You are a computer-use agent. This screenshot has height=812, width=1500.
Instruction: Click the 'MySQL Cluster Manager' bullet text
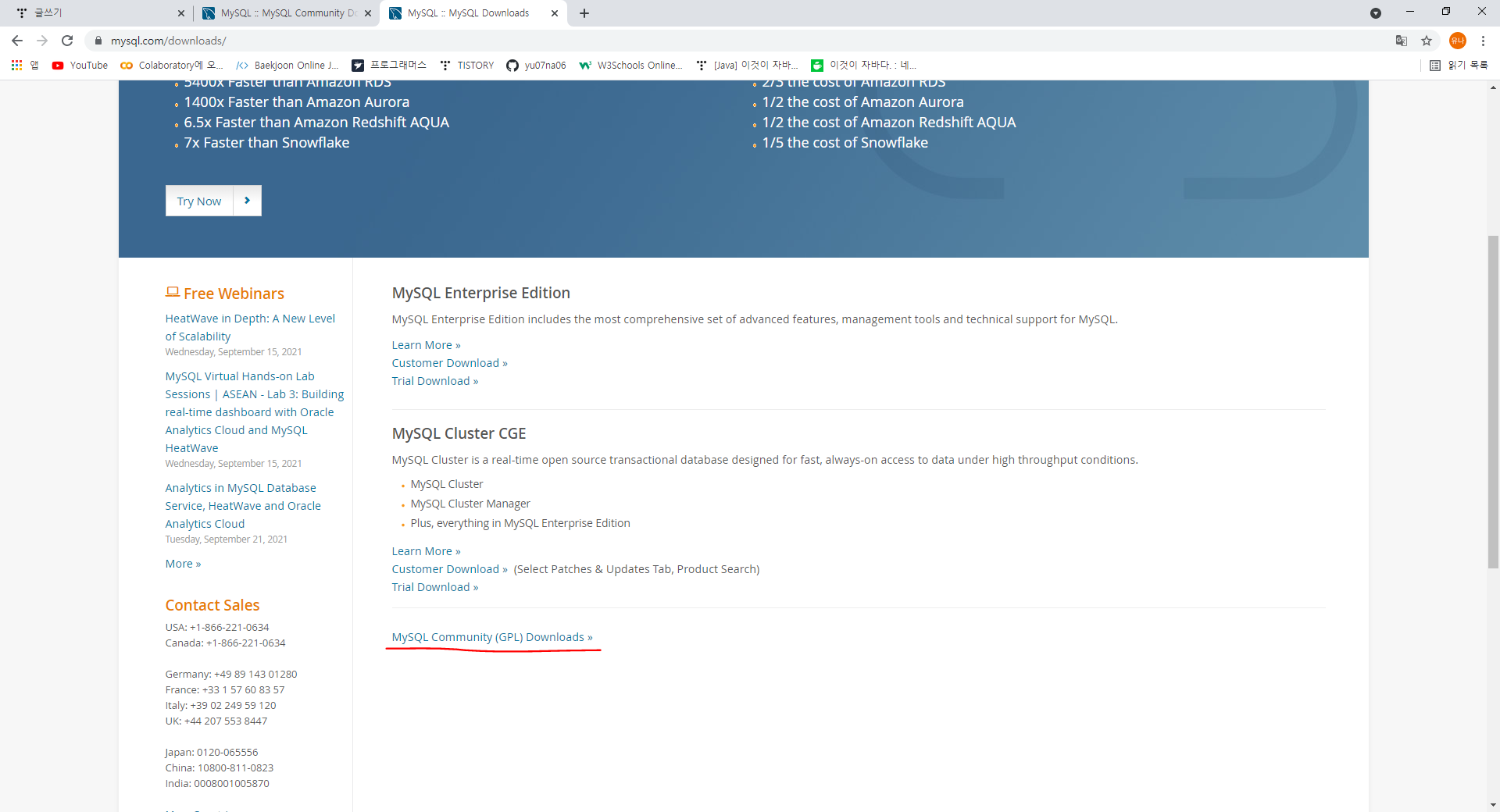[x=470, y=504]
